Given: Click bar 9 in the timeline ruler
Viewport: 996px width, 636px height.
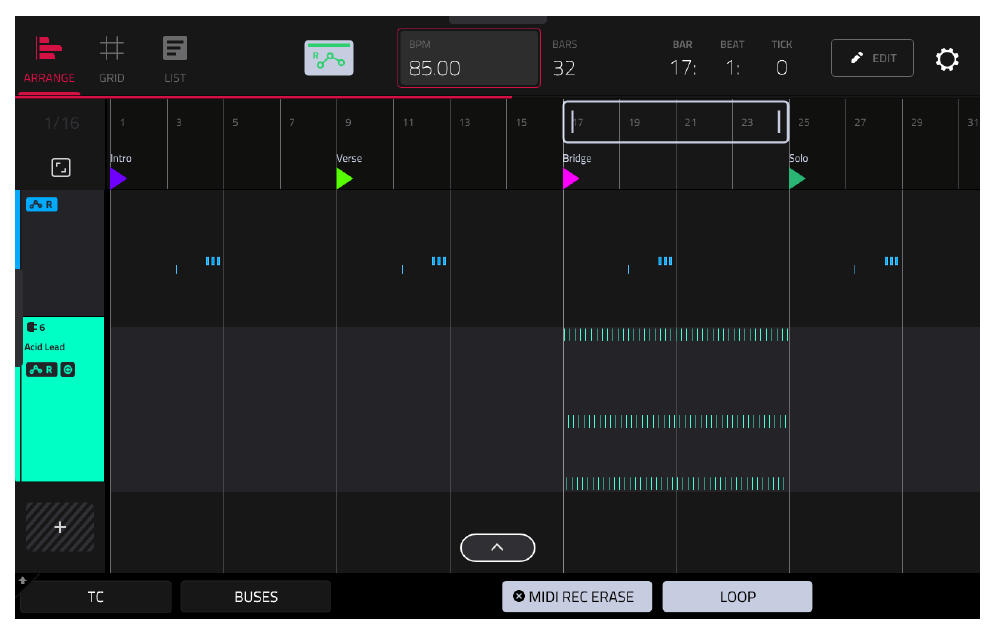Looking at the screenshot, I should click(348, 123).
